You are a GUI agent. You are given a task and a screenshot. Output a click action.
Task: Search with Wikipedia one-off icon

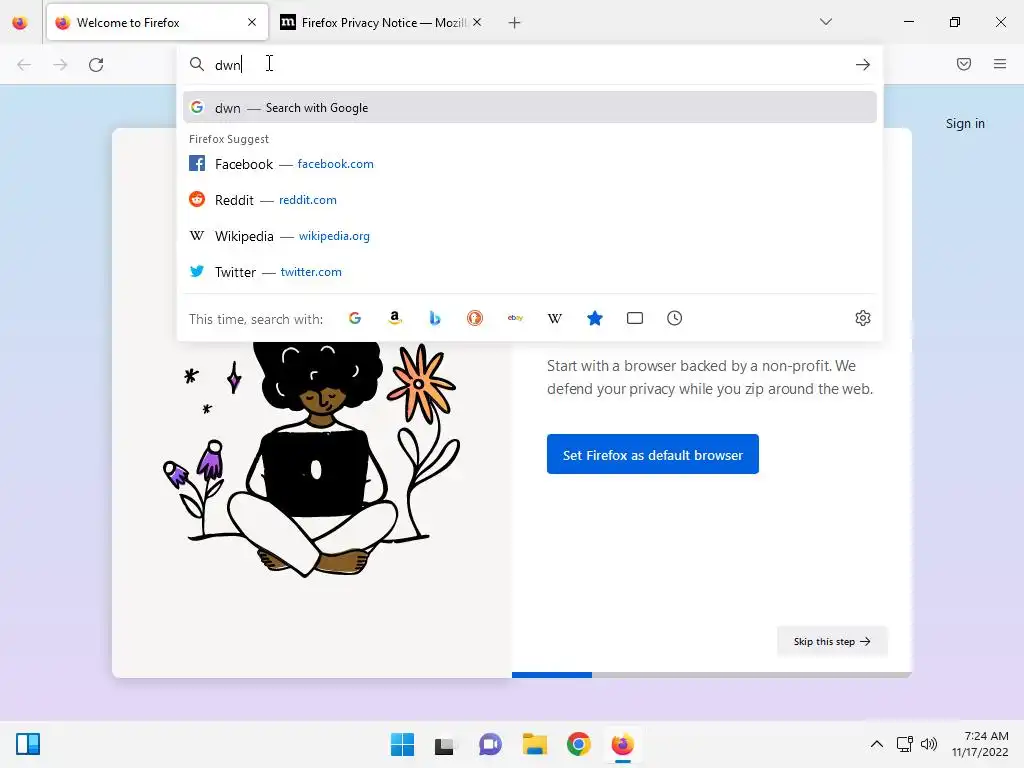[x=554, y=318]
